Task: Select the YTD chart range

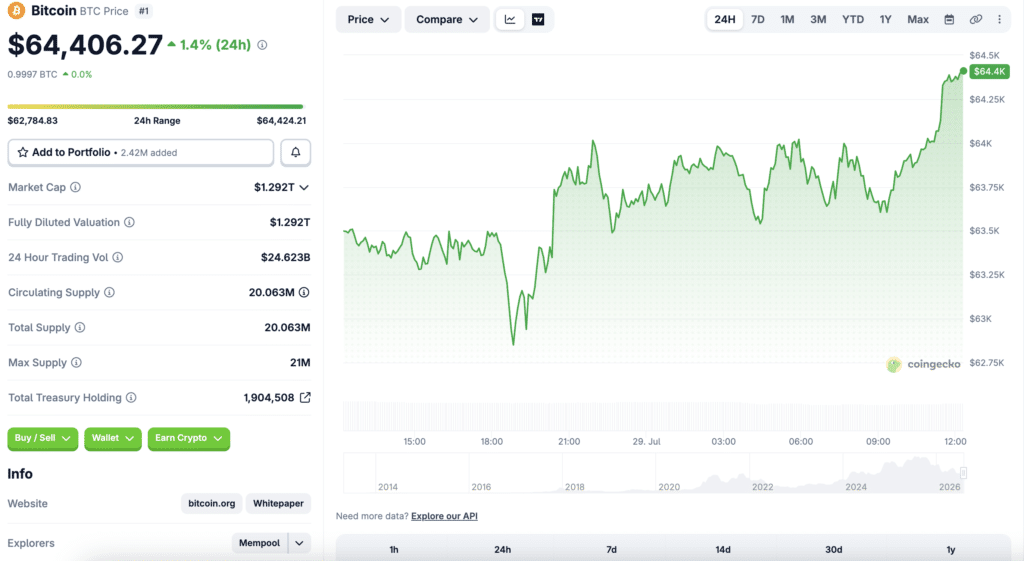Action: (x=853, y=20)
